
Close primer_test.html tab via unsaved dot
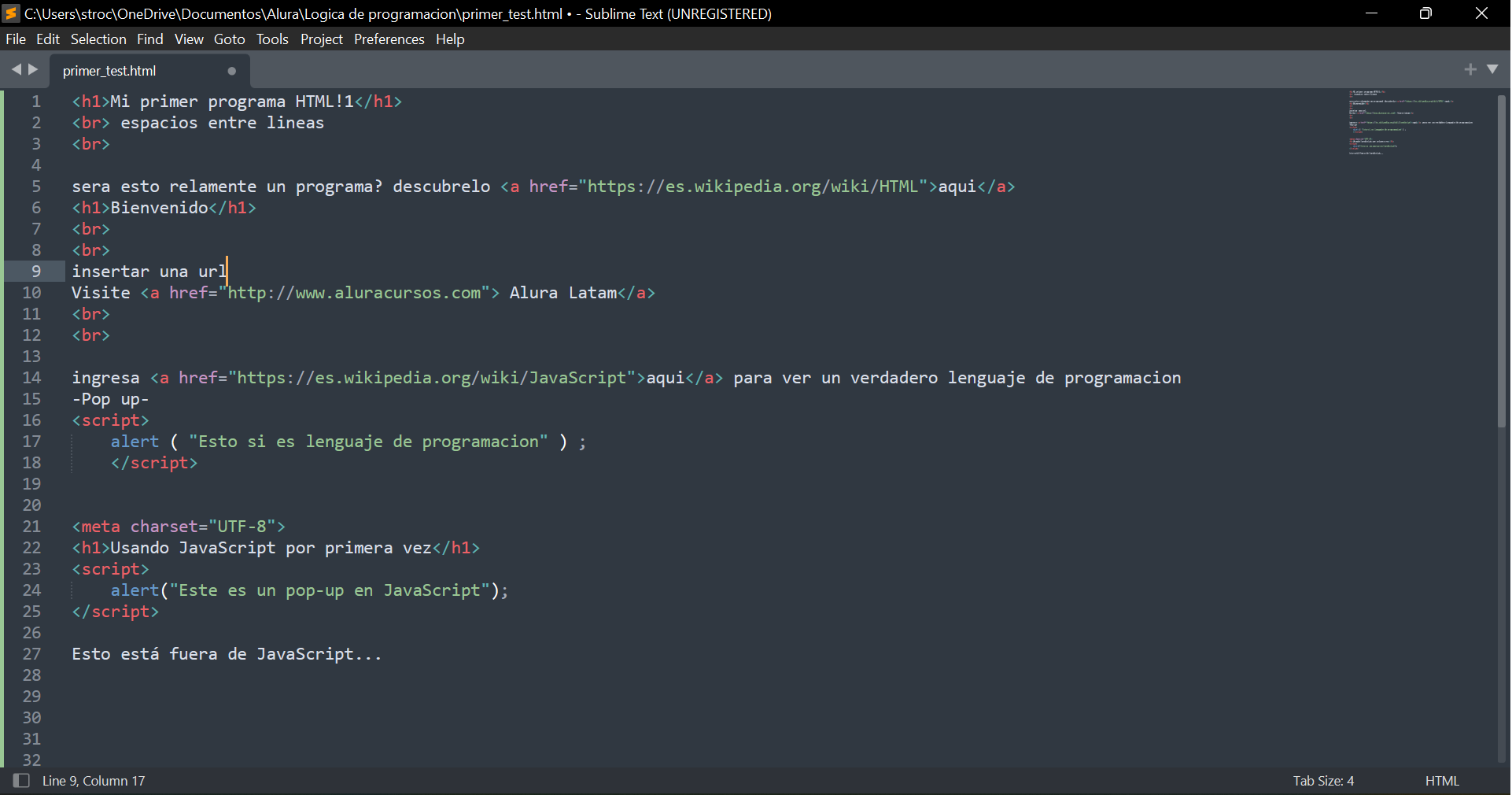tap(231, 71)
